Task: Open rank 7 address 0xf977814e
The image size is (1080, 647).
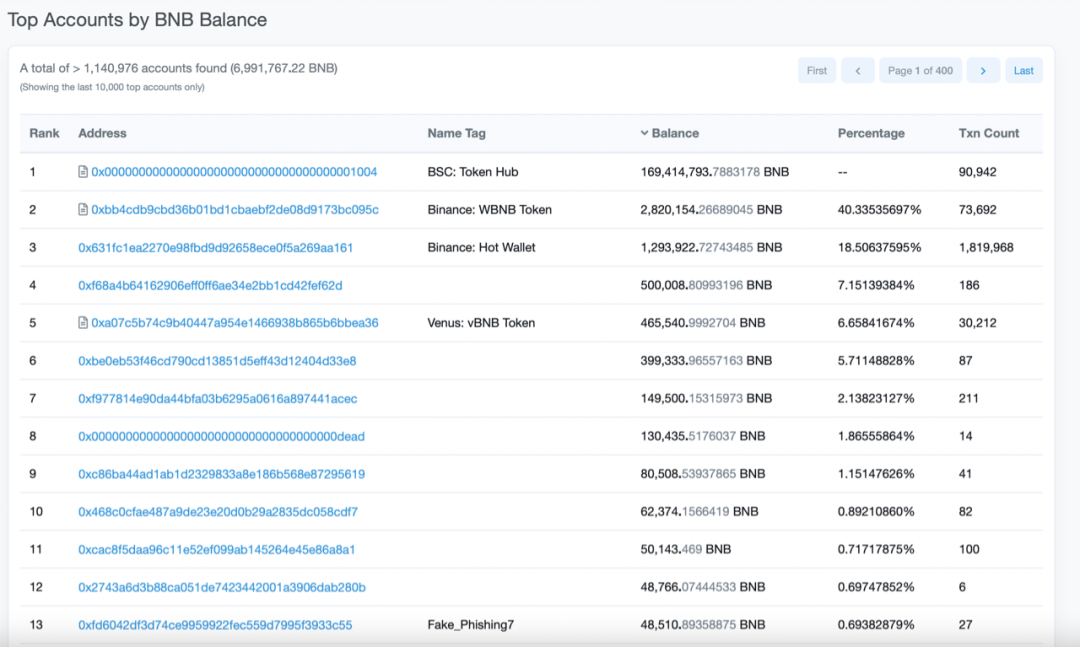Action: click(217, 399)
